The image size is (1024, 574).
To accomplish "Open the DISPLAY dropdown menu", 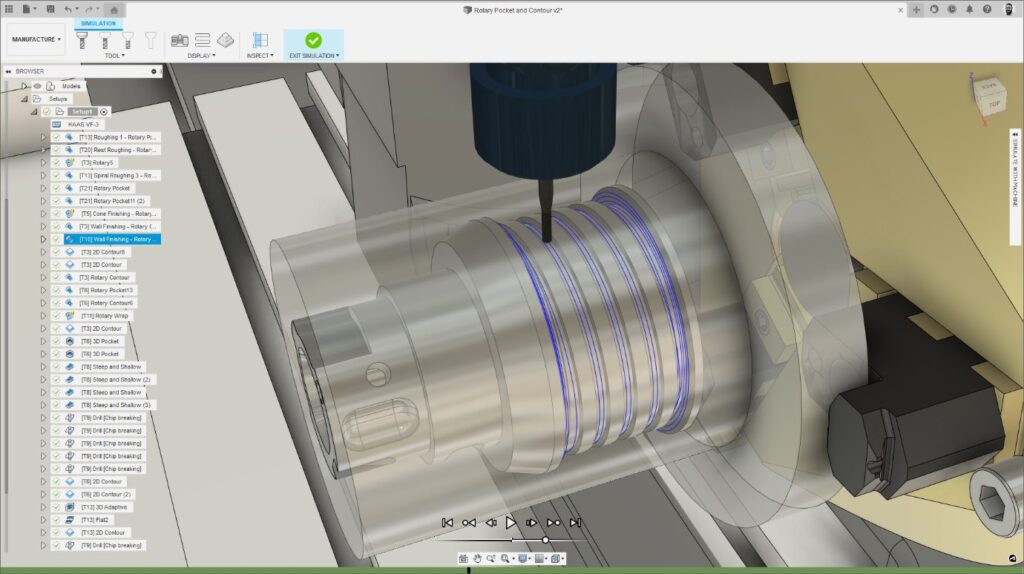I will tap(202, 56).
